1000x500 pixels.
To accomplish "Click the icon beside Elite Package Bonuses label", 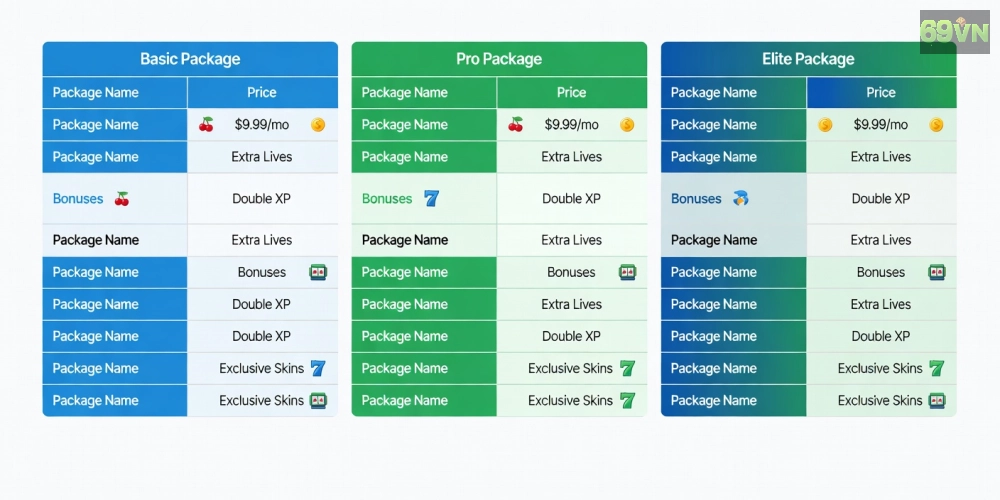I will [x=740, y=199].
